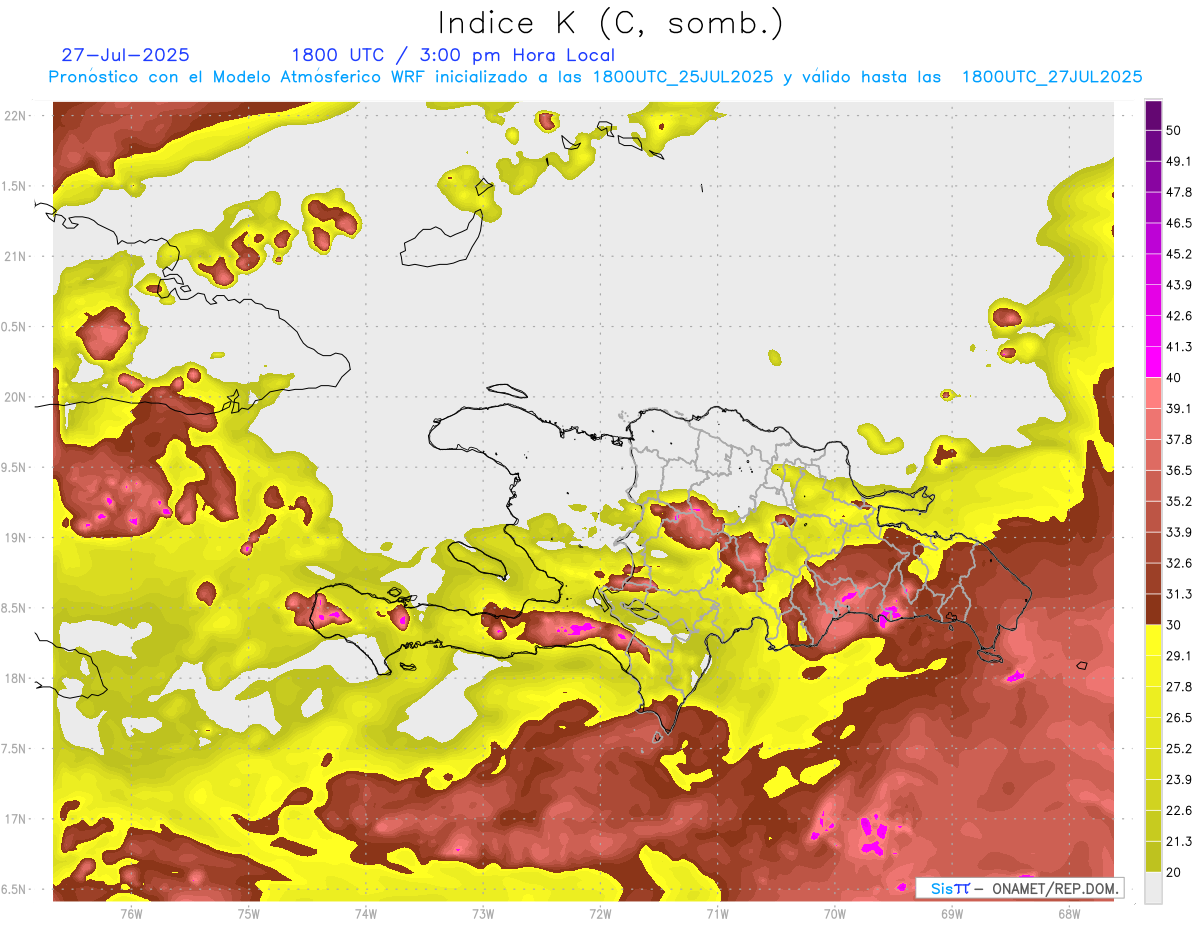Click the '69W' longitude label
The image size is (1200, 927).
point(951,913)
